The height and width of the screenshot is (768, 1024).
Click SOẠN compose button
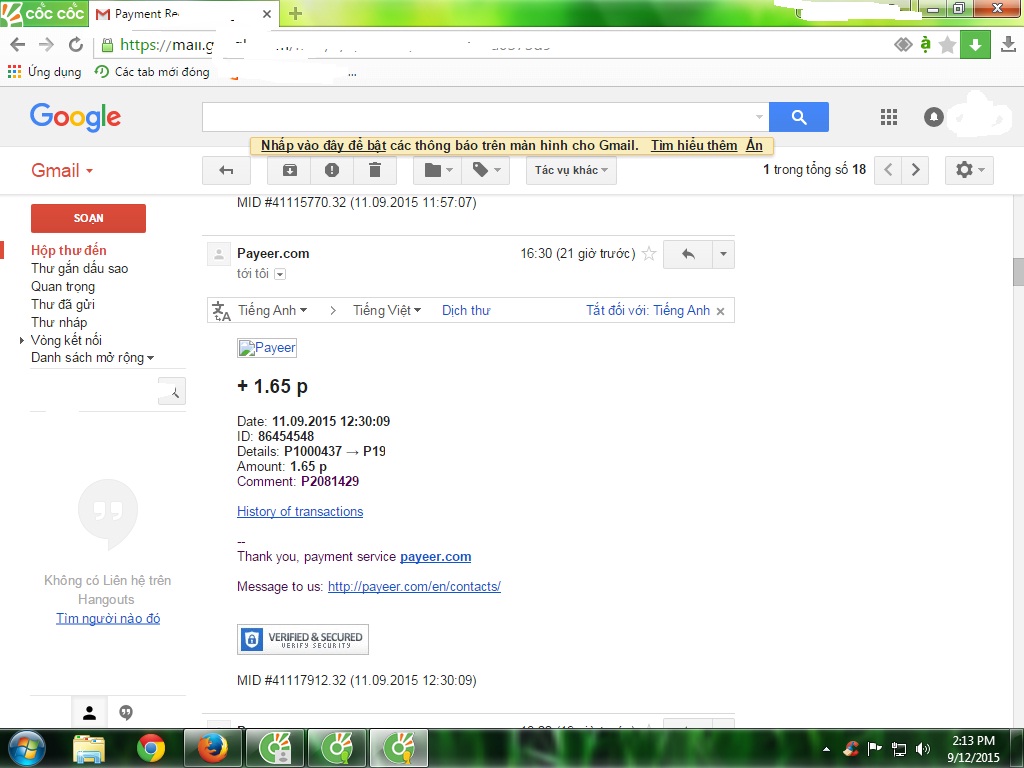coord(88,218)
